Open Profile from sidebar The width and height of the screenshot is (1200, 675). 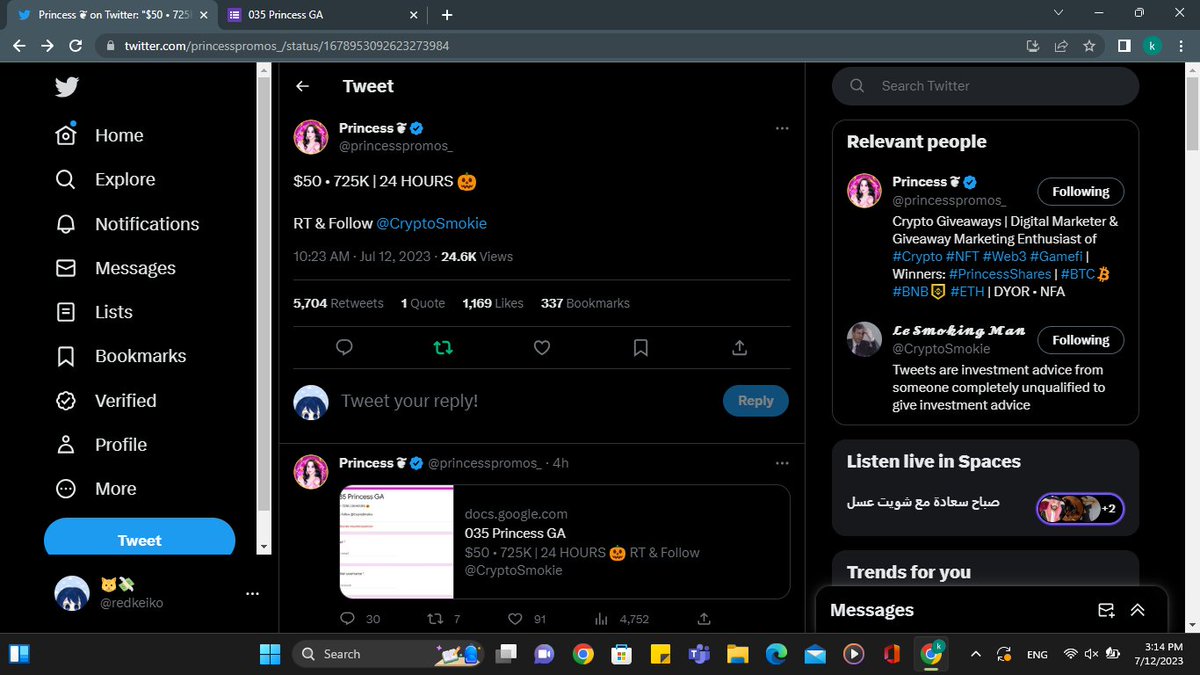[101, 444]
